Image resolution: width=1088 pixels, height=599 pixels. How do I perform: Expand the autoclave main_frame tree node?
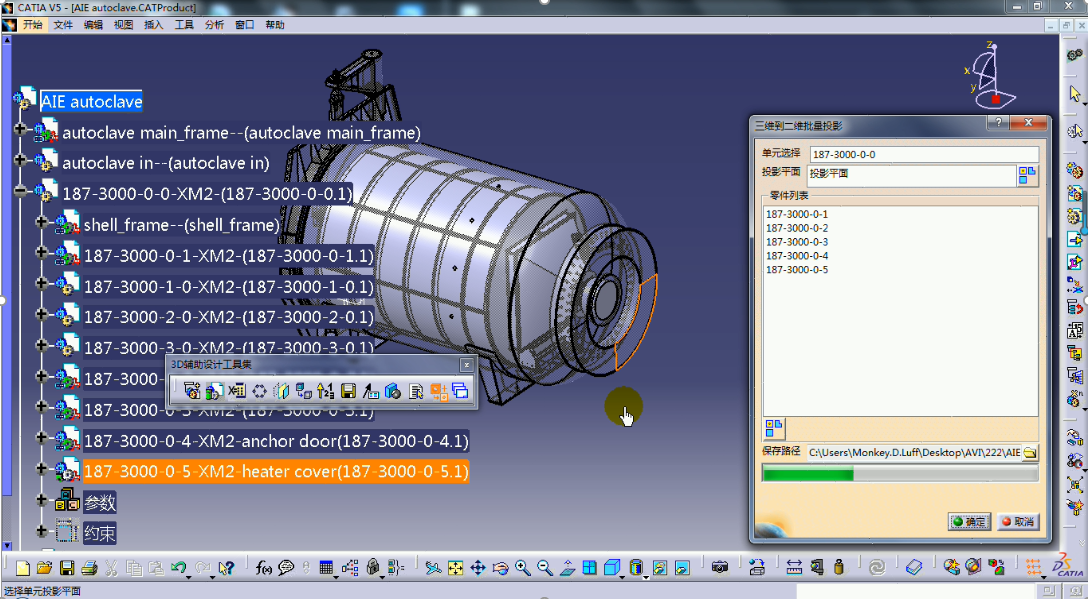pyautogui.click(x=22, y=130)
